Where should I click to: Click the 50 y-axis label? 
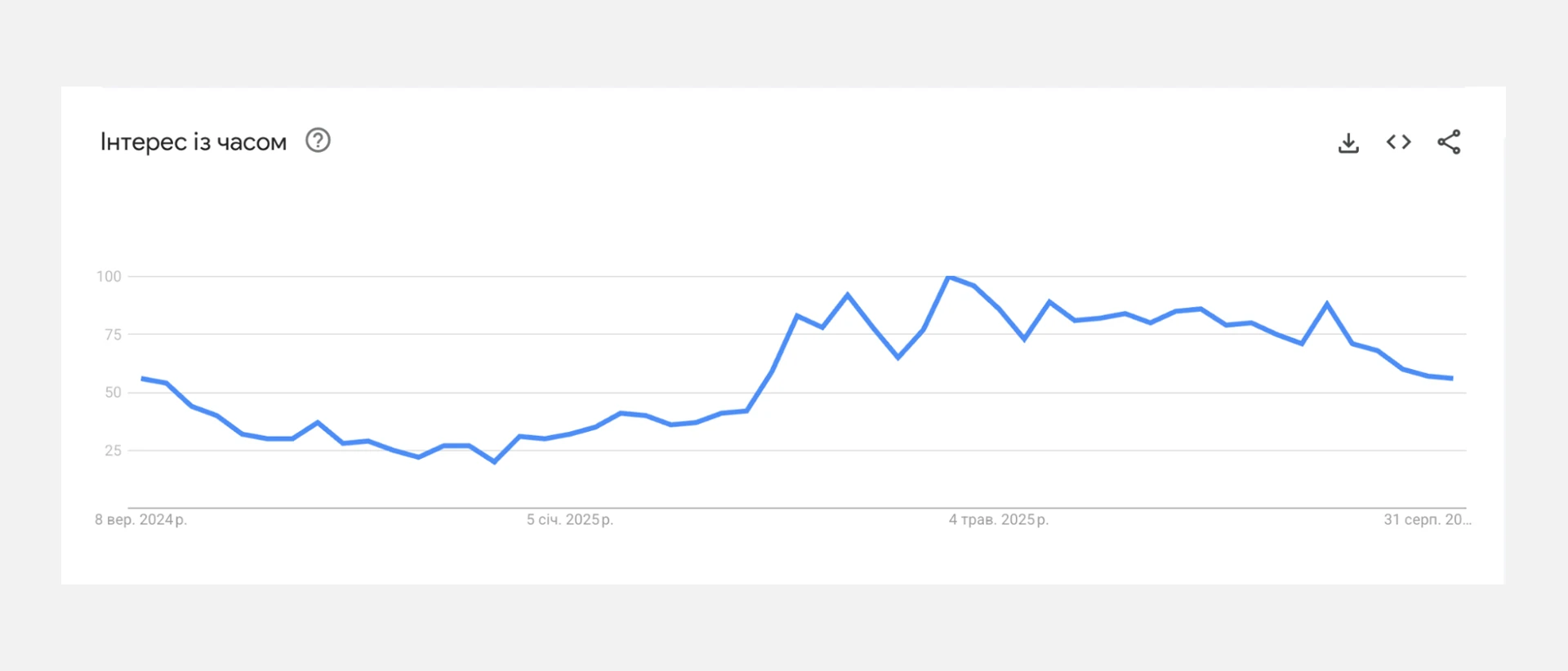[113, 393]
